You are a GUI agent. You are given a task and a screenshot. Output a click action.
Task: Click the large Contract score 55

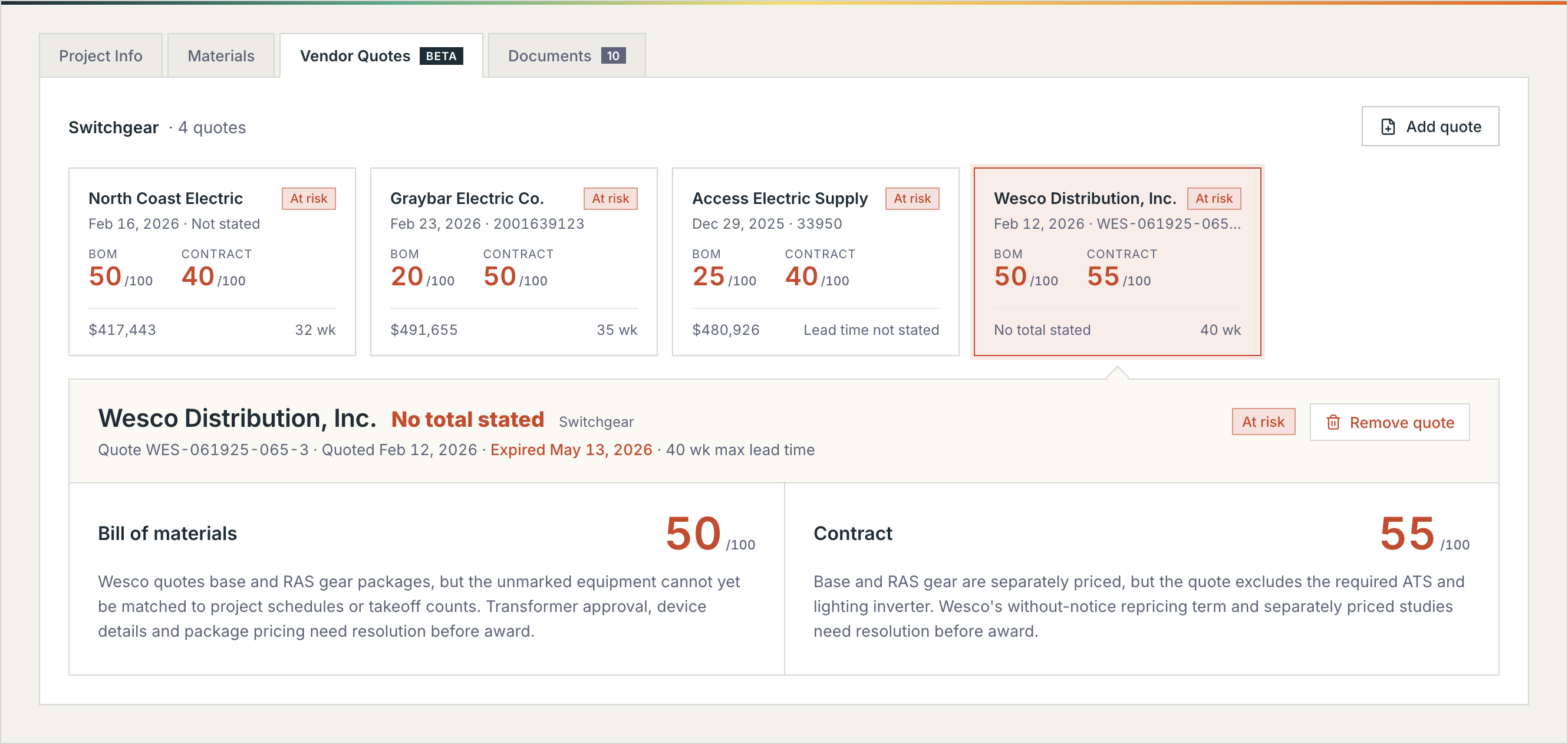(1408, 534)
